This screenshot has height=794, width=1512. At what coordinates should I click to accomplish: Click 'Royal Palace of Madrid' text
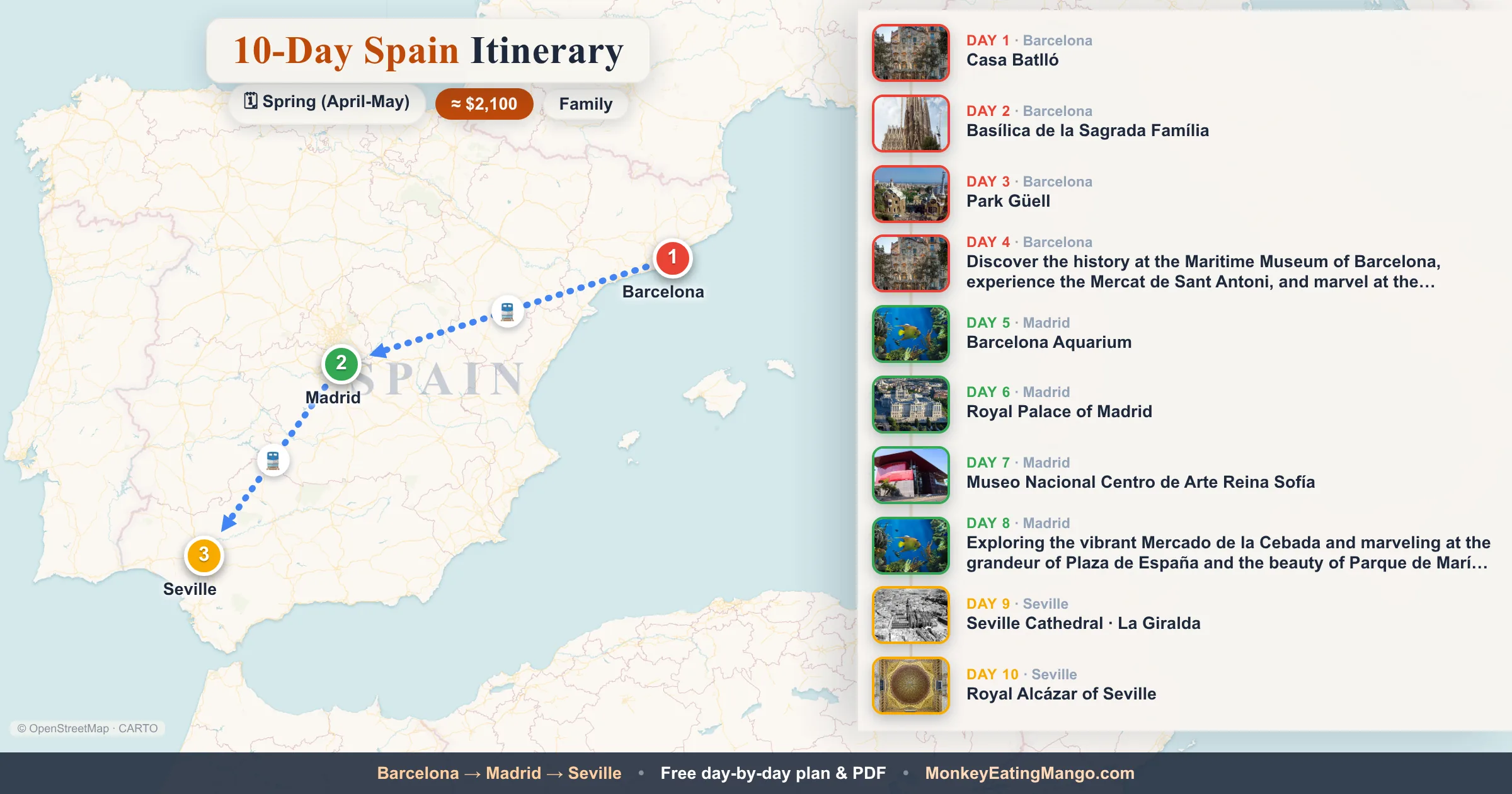pos(1059,411)
